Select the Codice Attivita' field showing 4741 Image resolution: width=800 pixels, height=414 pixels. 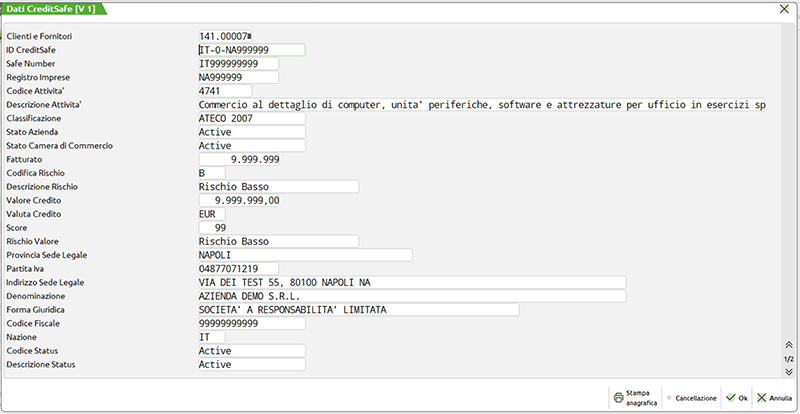tap(225, 91)
